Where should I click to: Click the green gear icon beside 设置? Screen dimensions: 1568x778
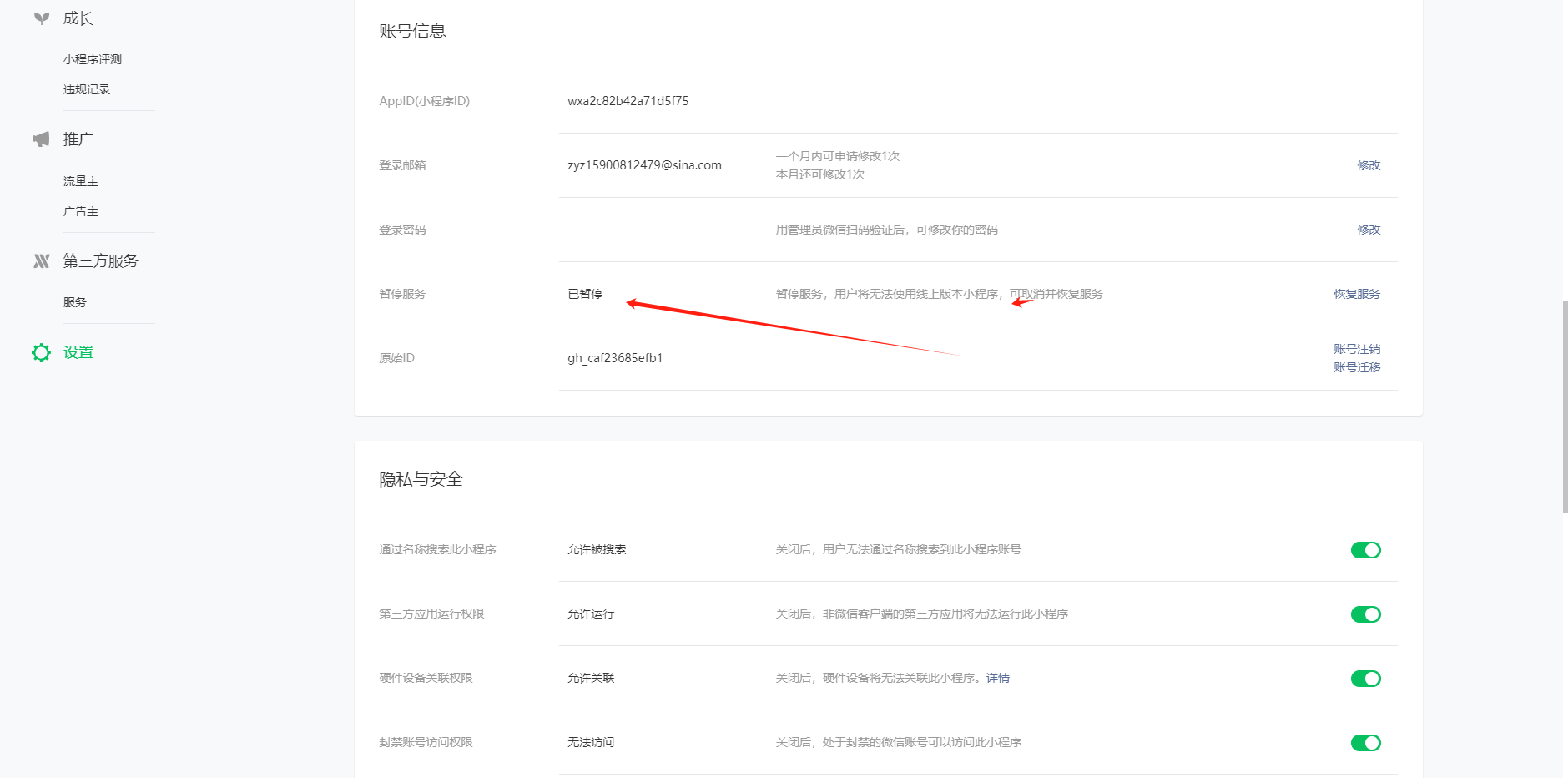pyautogui.click(x=41, y=352)
